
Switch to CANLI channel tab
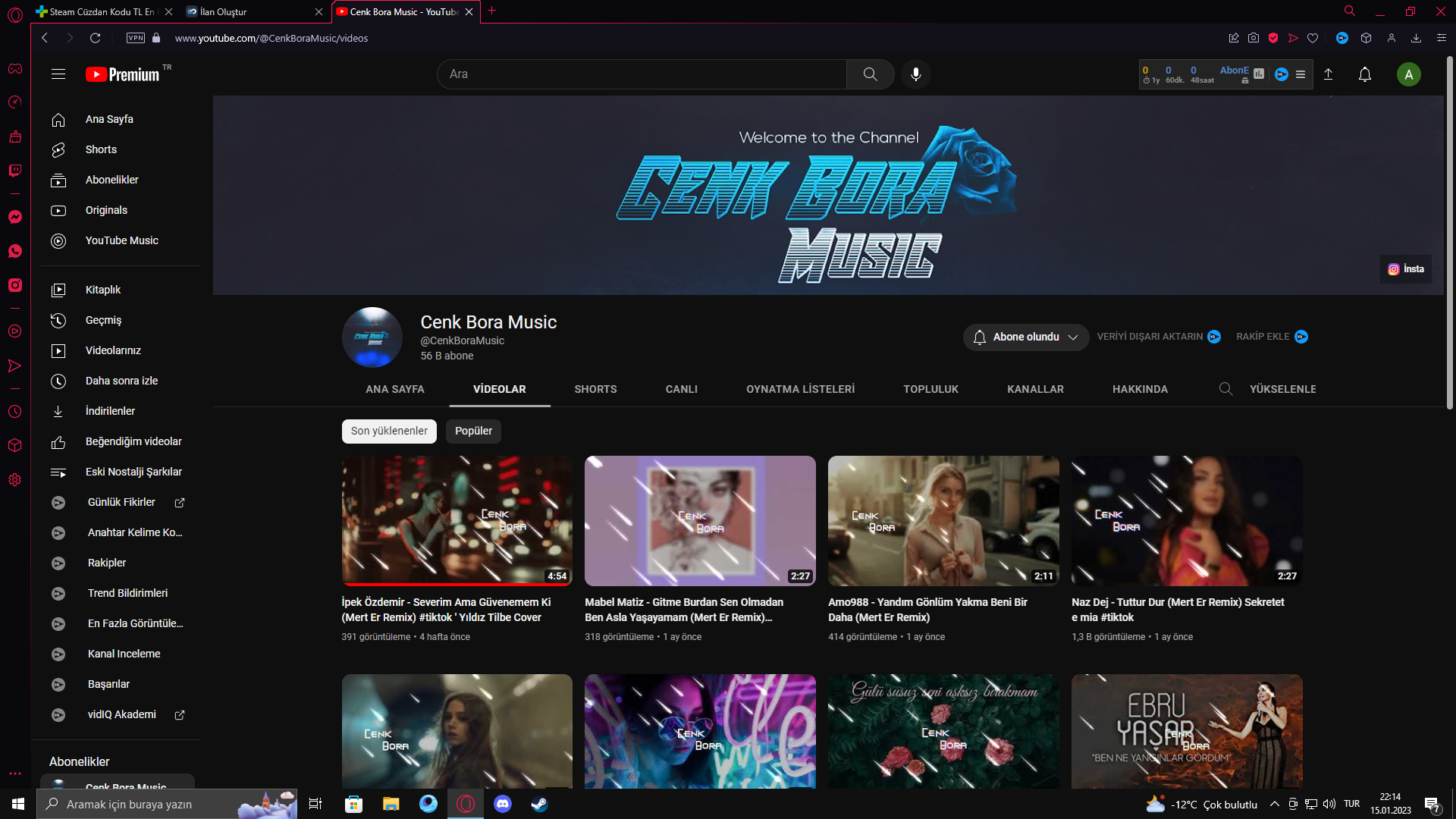(682, 389)
